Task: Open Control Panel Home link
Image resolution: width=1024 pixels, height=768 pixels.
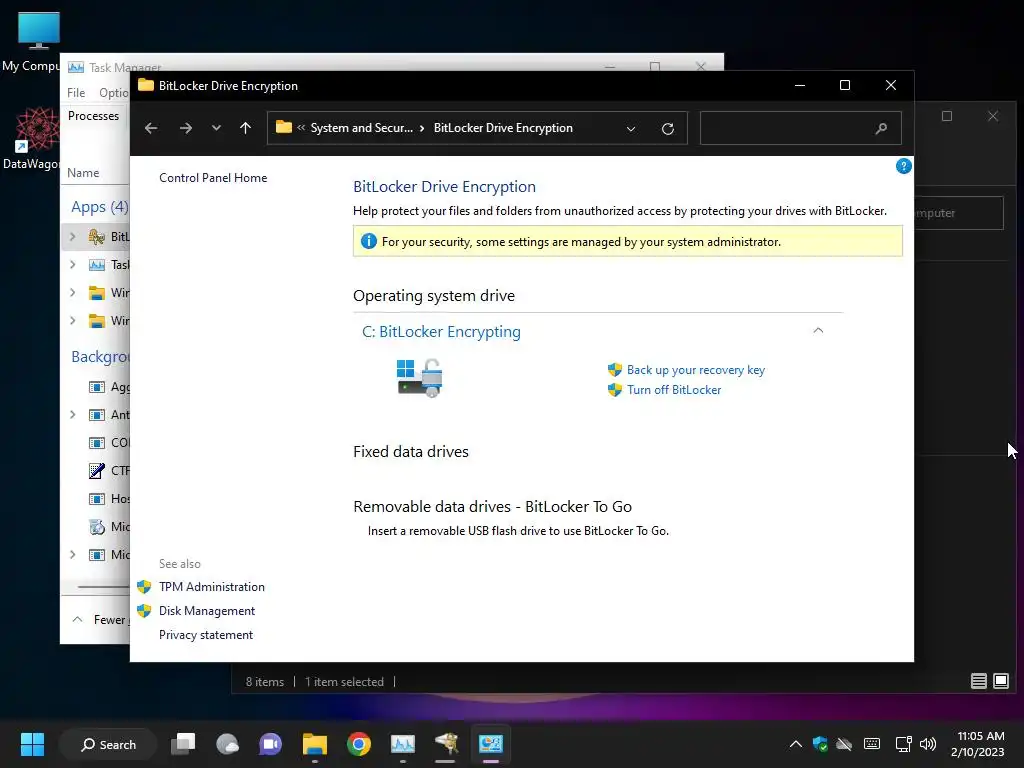Action: click(x=213, y=178)
